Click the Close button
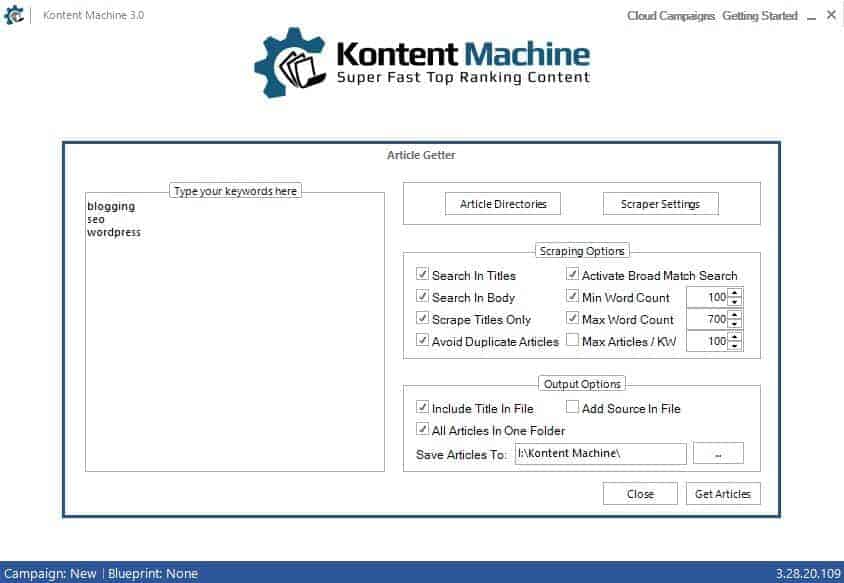Screen dimensions: 844x583 pyautogui.click(x=640, y=494)
